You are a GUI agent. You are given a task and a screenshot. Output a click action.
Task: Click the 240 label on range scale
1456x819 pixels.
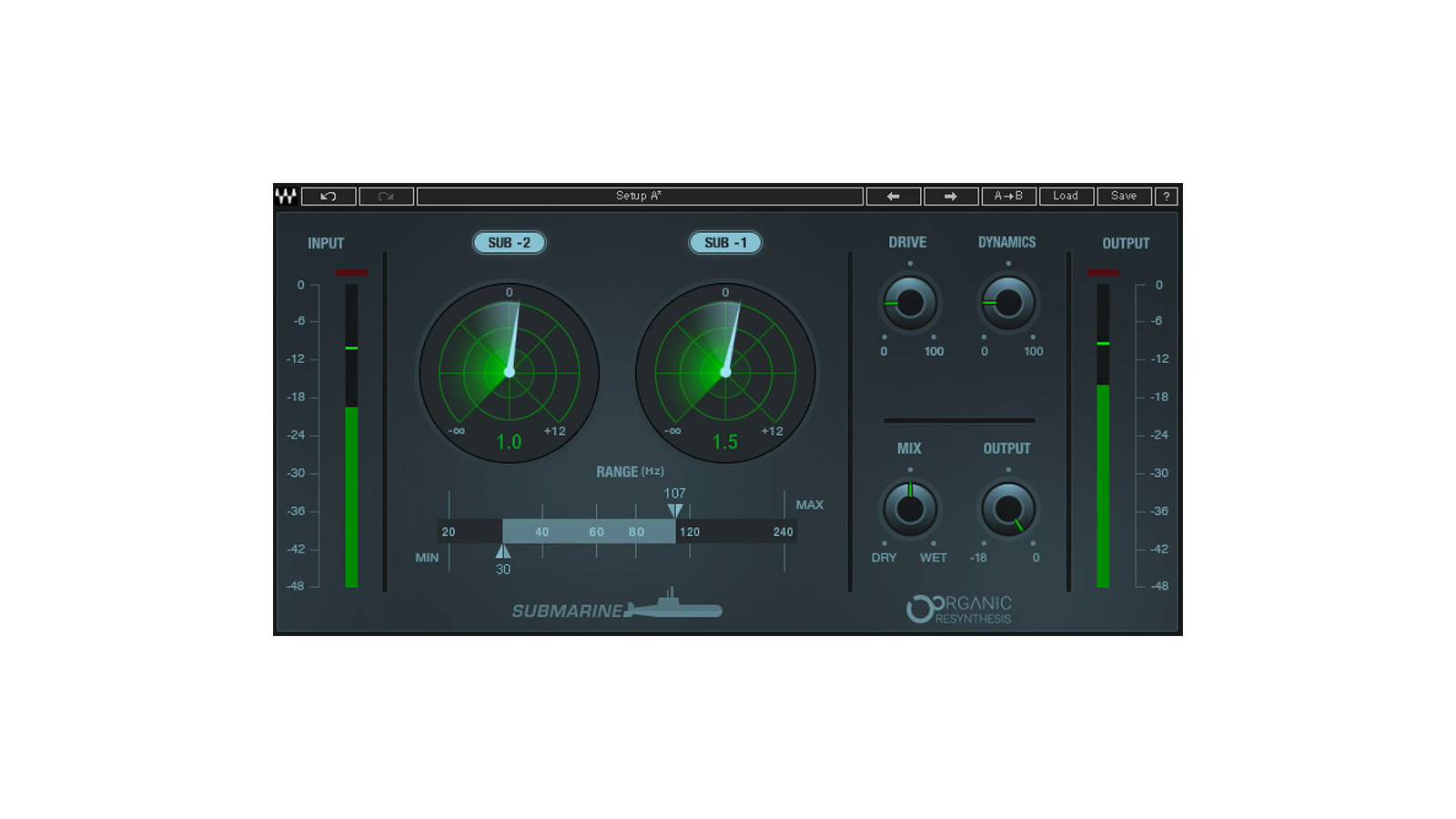click(x=783, y=532)
